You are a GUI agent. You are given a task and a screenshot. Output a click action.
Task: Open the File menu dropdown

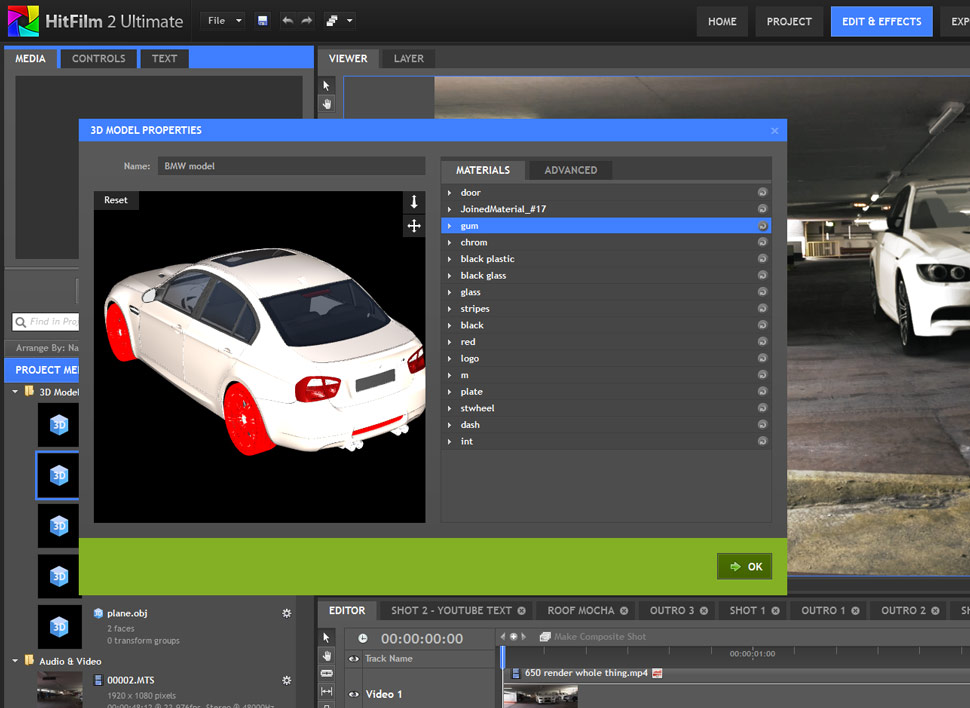(x=223, y=21)
